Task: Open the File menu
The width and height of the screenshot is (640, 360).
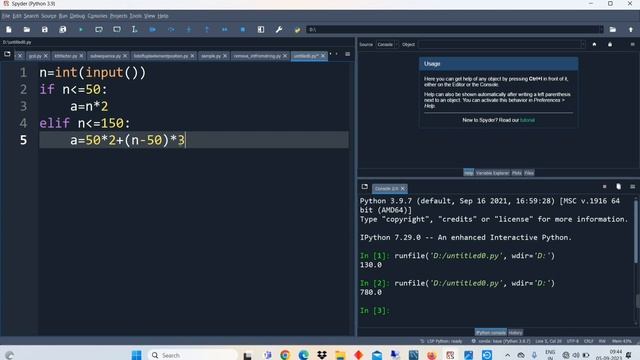Action: (6, 16)
